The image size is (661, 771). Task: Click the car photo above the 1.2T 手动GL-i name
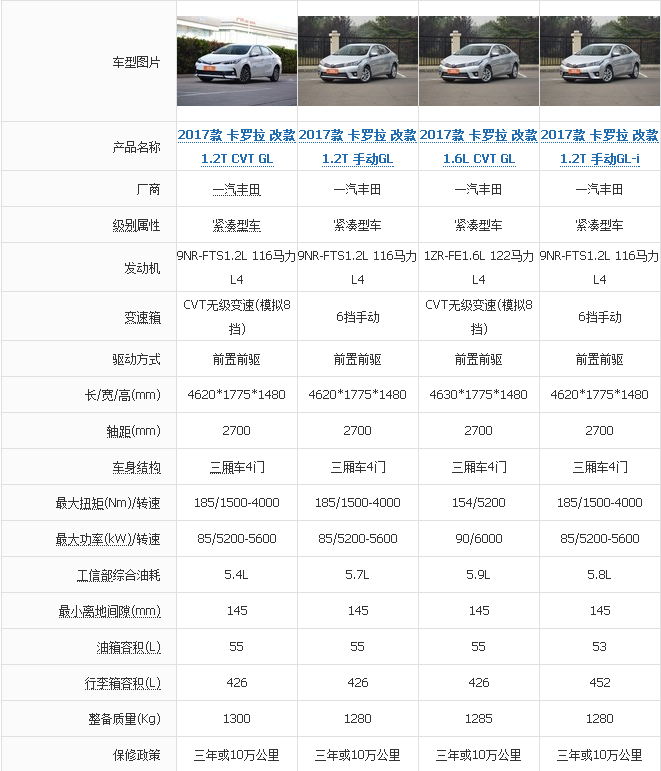click(x=600, y=61)
